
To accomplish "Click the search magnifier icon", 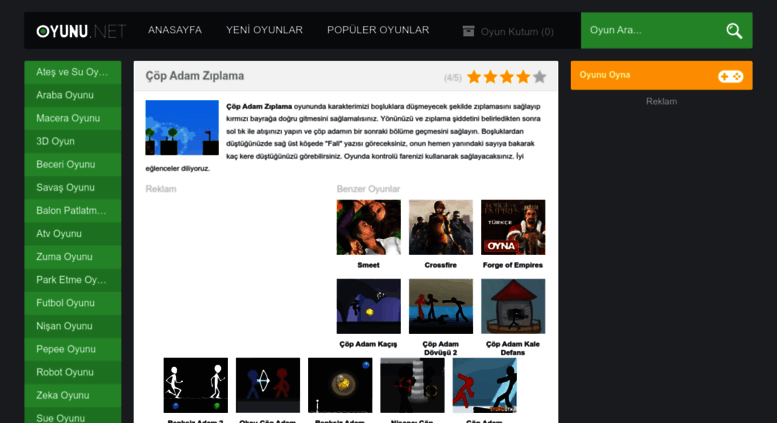I will tap(734, 31).
